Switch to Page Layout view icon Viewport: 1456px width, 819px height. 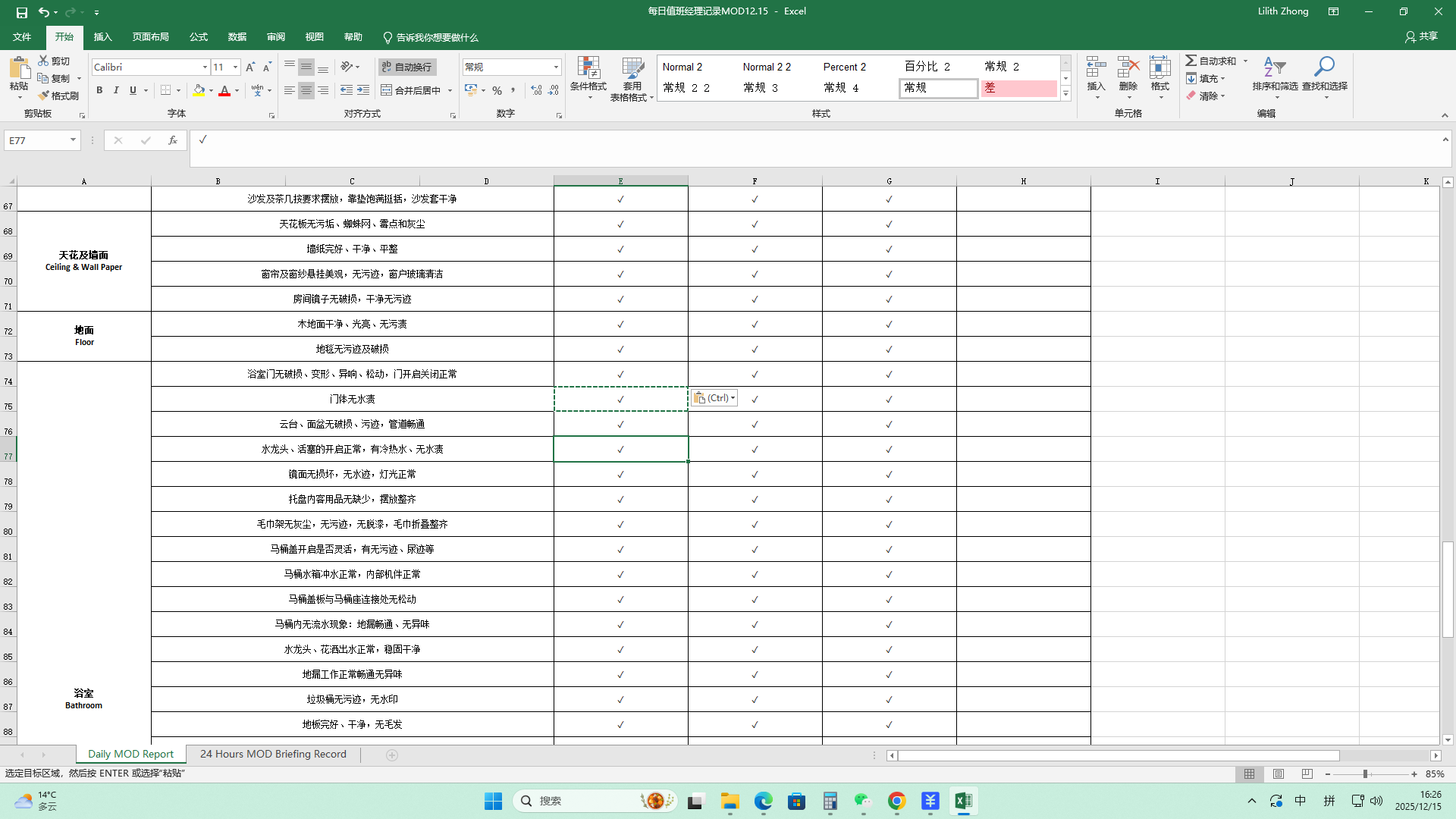[x=1279, y=774]
